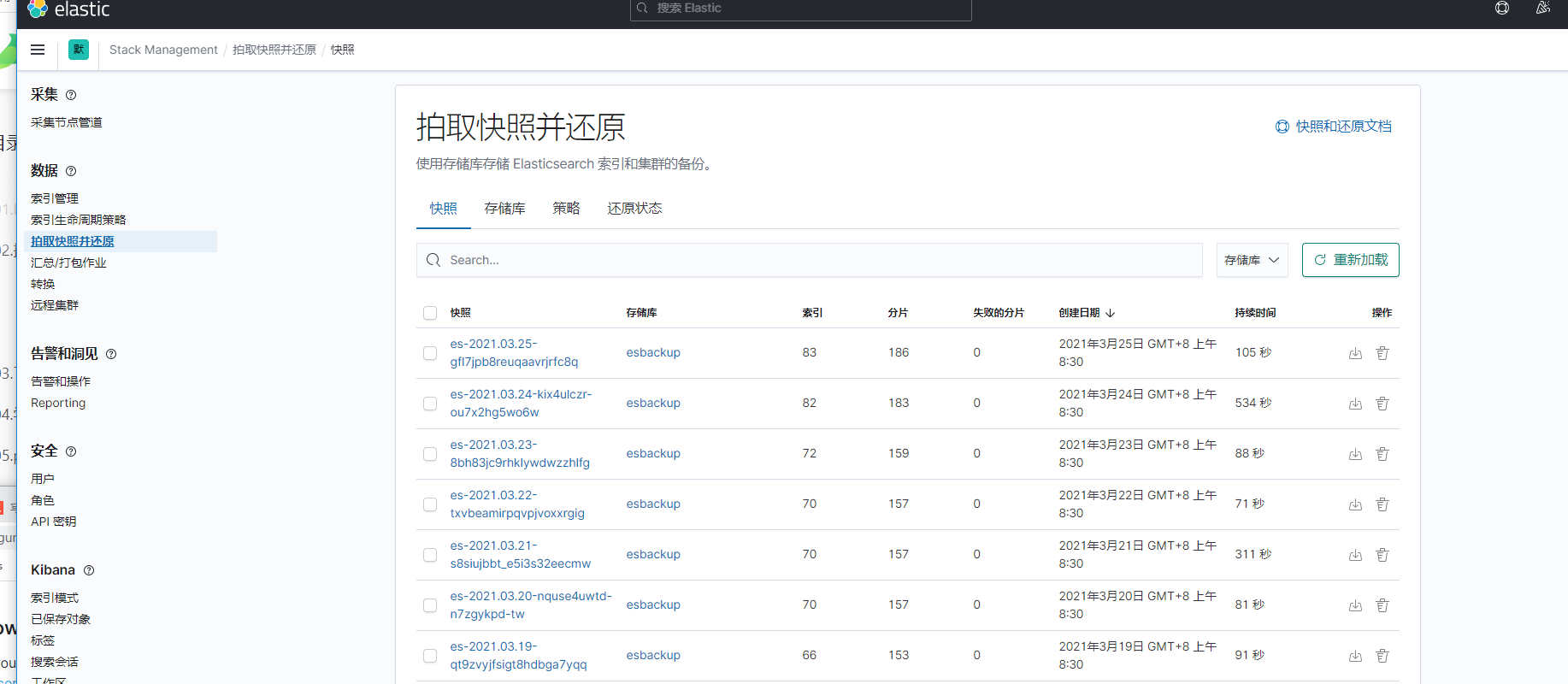The height and width of the screenshot is (684, 1568).
Task: Delete snapshot es-2021.03.24
Action: pos(1382,404)
